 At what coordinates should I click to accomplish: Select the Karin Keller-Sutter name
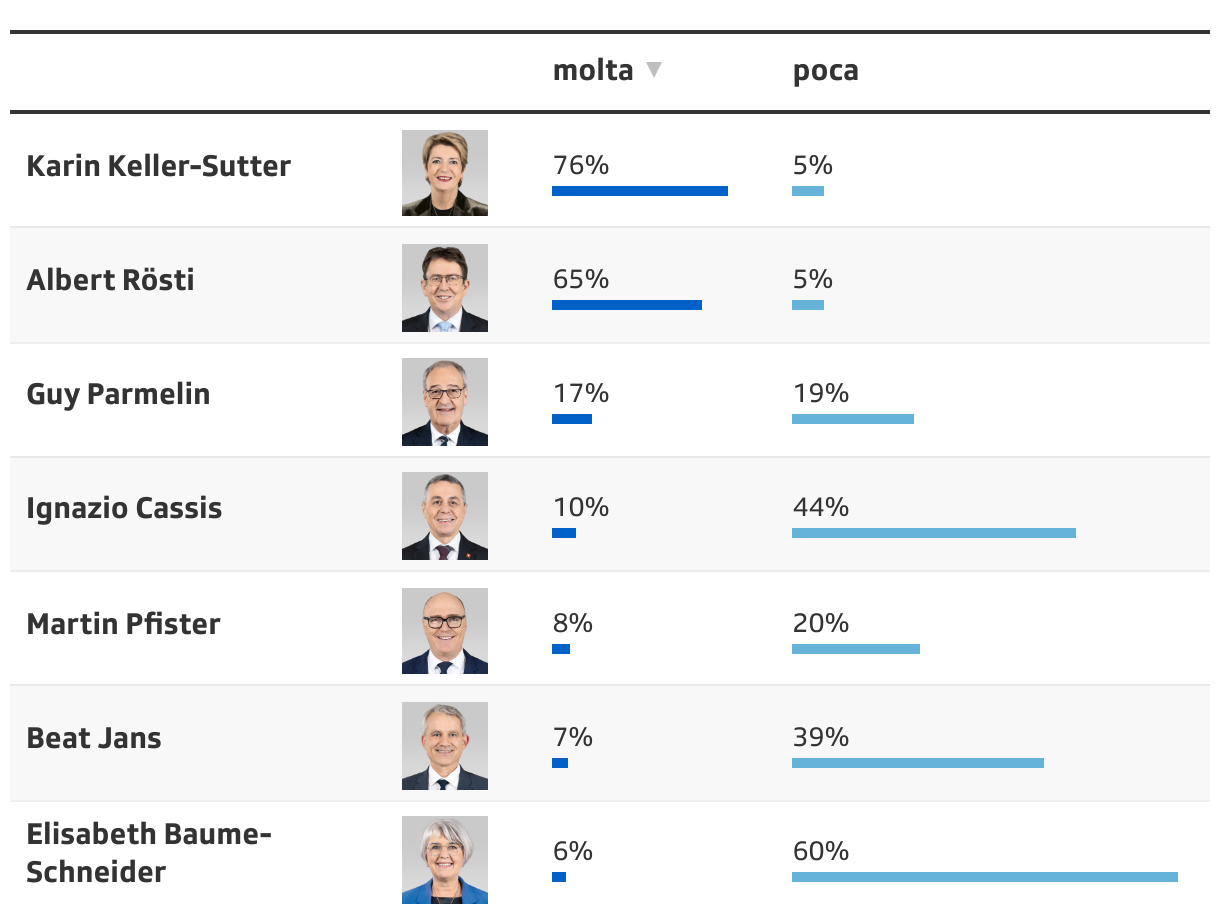[158, 166]
